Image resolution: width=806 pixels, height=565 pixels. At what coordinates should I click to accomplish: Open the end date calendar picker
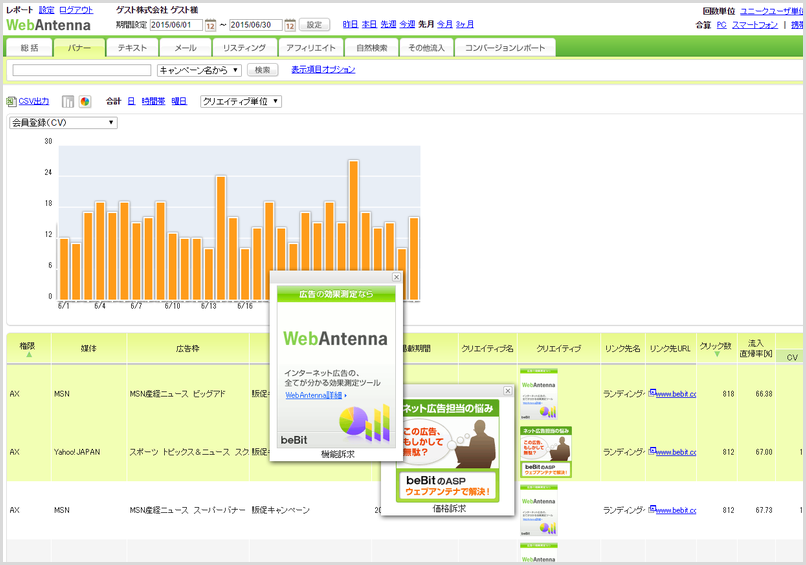(x=290, y=25)
